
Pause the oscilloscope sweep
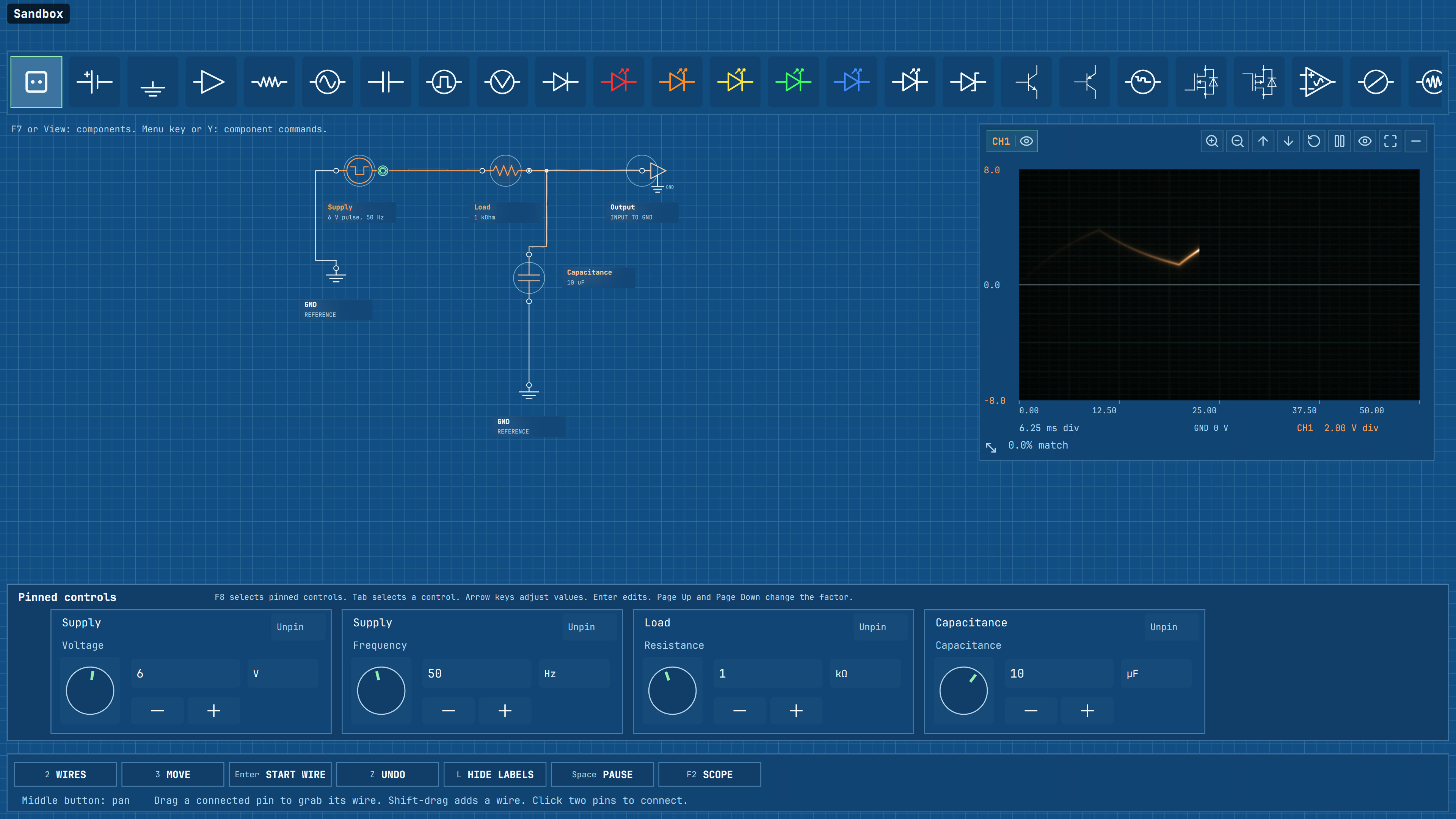pos(1339,141)
